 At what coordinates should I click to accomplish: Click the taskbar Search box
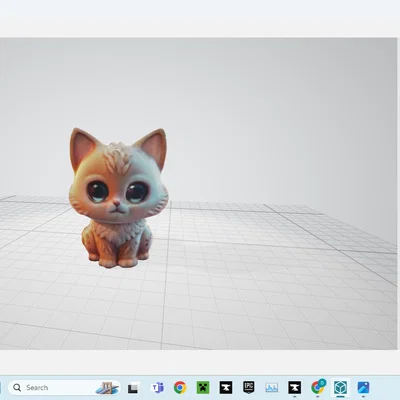[64, 387]
